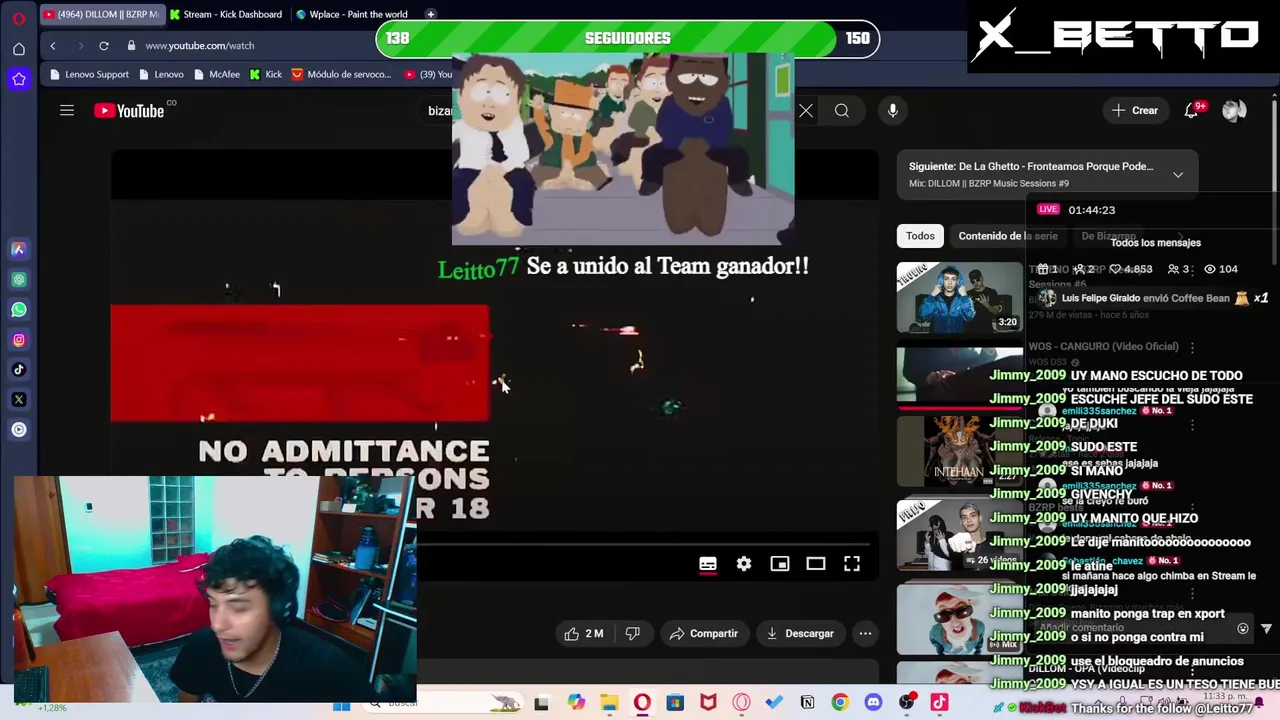The height and width of the screenshot is (720, 1280).
Task: Select the De Bizarrap filter chip
Action: tap(1108, 236)
